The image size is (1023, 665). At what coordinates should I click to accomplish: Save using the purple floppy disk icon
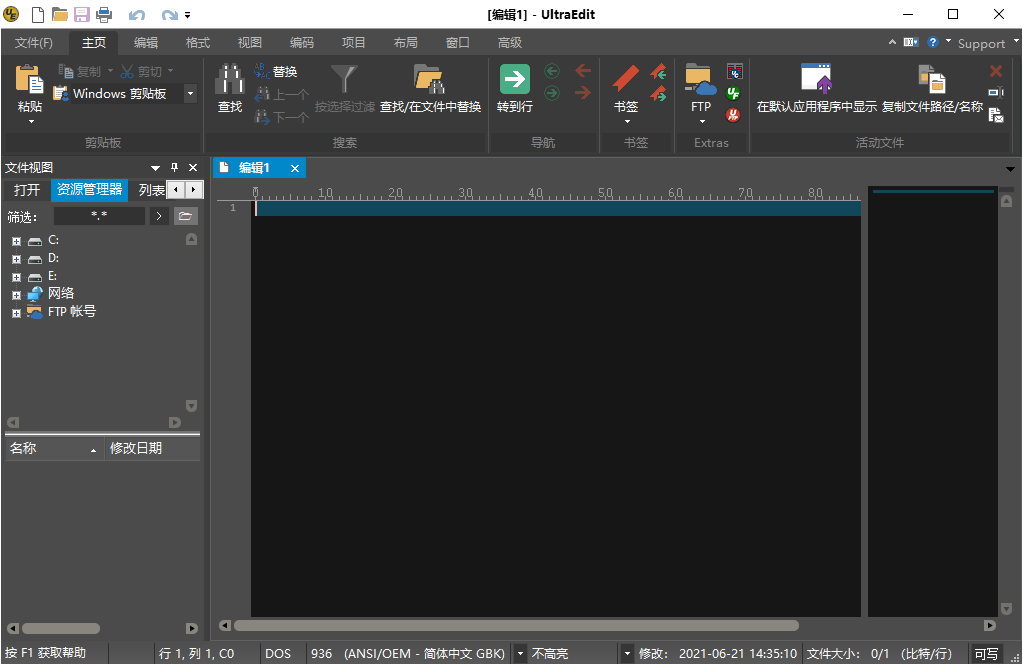pos(82,14)
